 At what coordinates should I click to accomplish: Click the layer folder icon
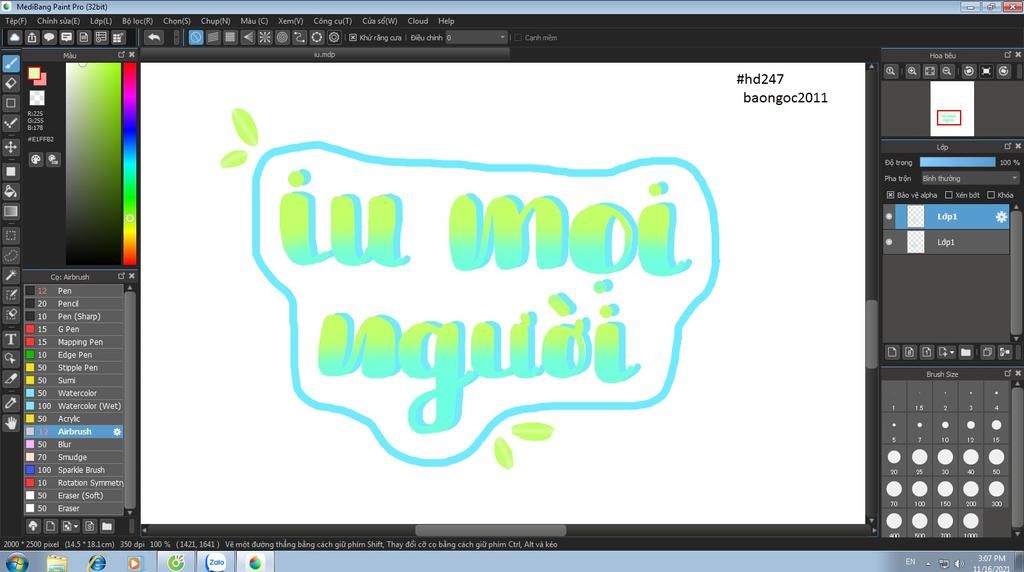966,352
